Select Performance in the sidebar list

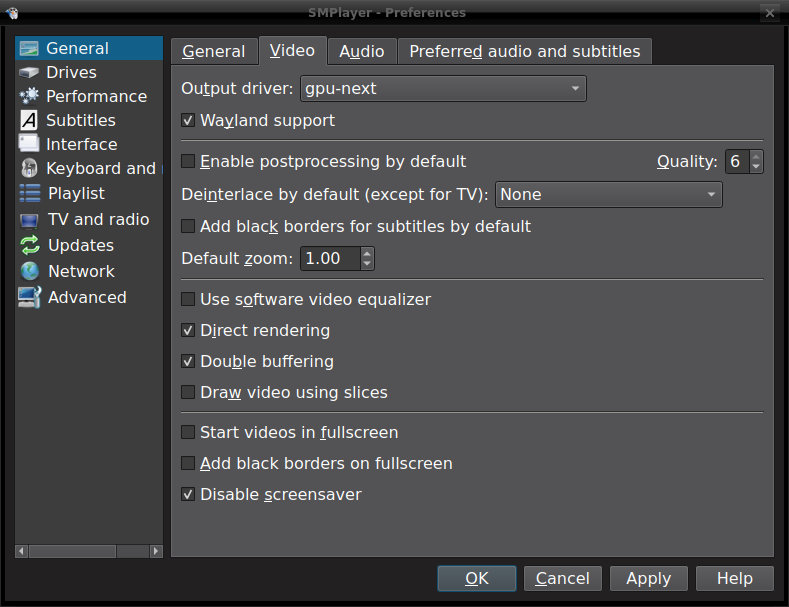click(x=89, y=96)
